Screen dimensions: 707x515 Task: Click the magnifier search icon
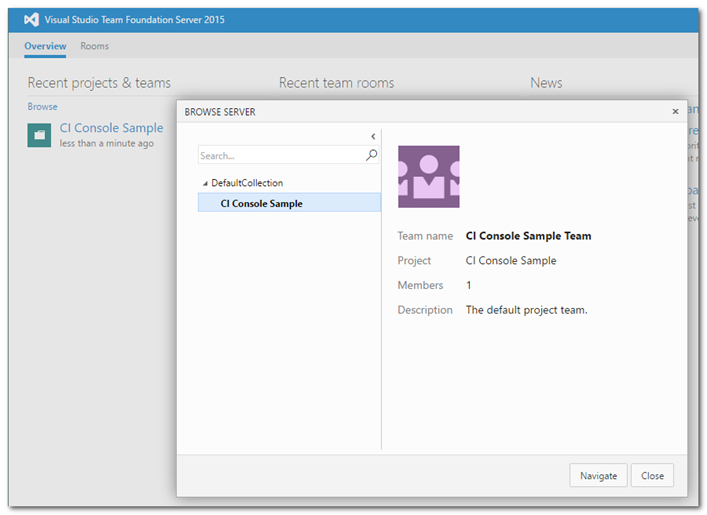pyautogui.click(x=372, y=156)
